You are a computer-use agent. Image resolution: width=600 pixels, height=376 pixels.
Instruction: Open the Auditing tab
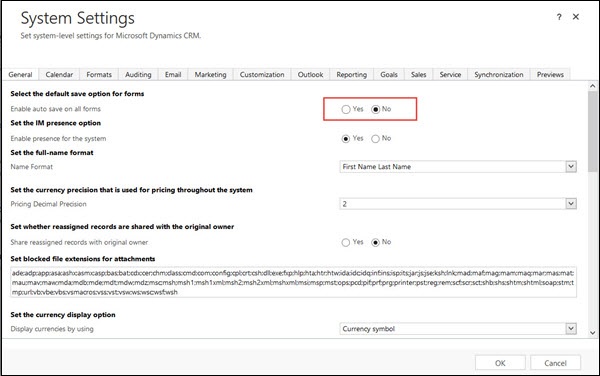tap(138, 75)
